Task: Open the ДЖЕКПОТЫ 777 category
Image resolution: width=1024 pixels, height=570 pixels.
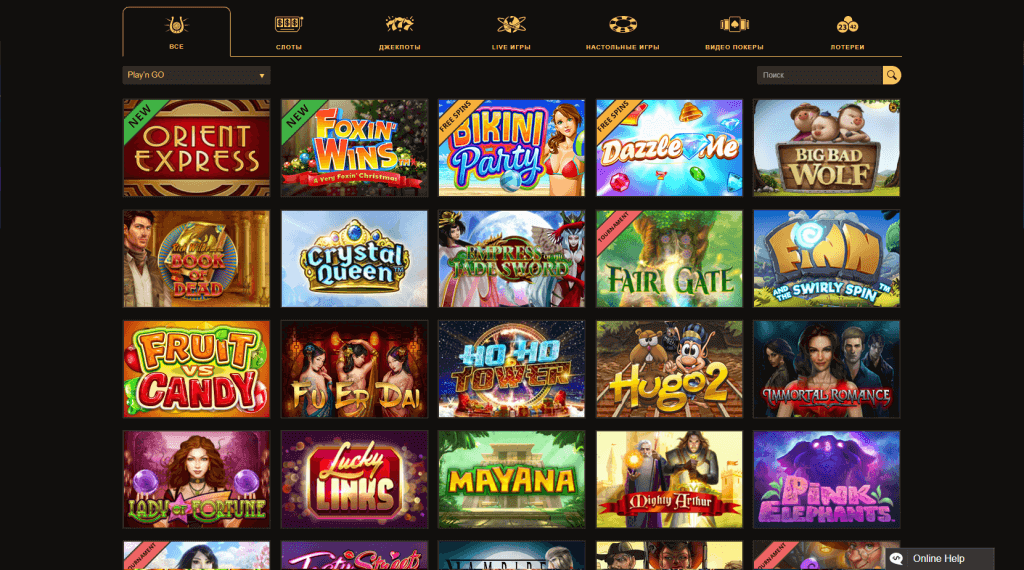Action: tap(400, 25)
